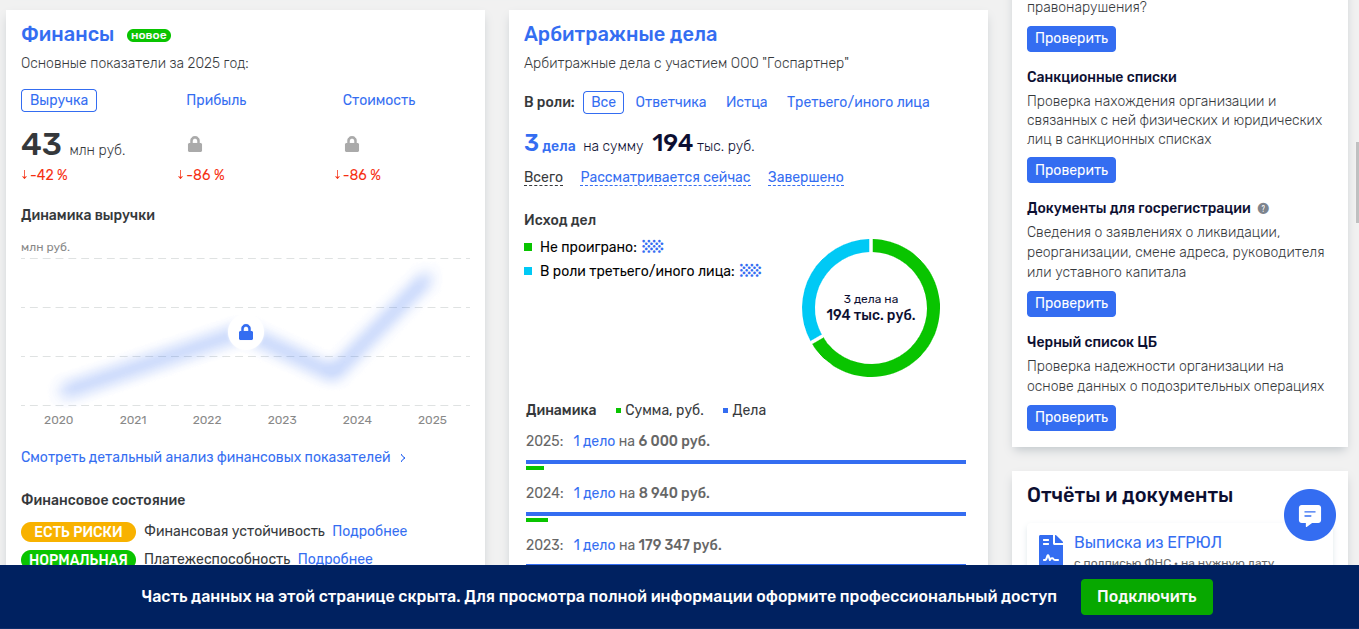Open the '1 дело' link for 2023

593,545
